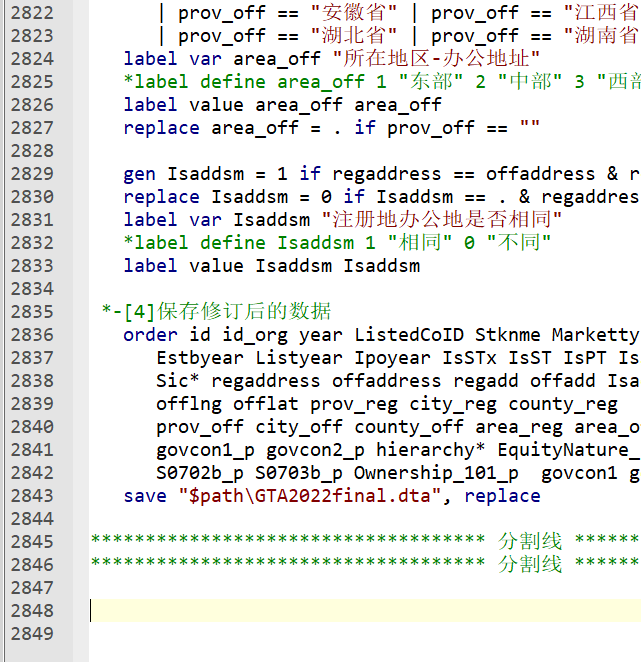Click variable offlng on line 2839

tap(189, 404)
